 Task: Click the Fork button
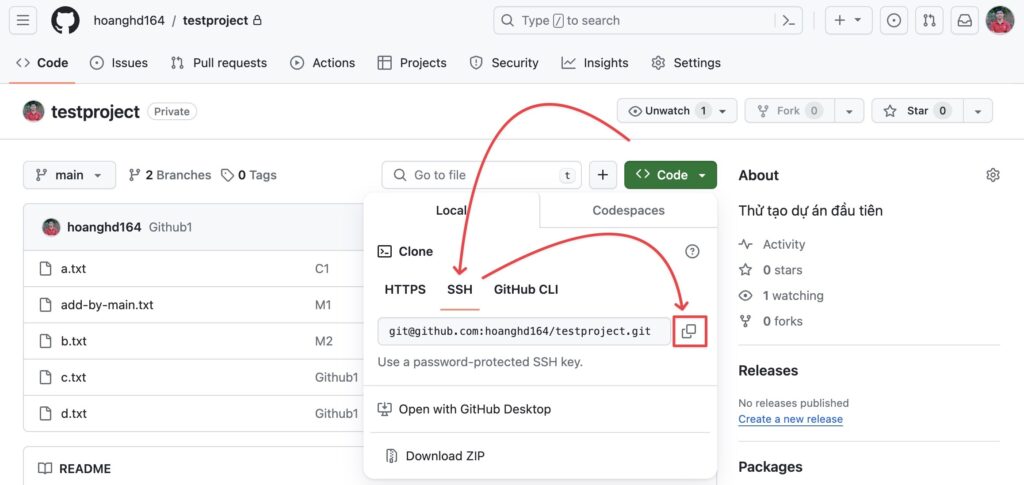[789, 111]
